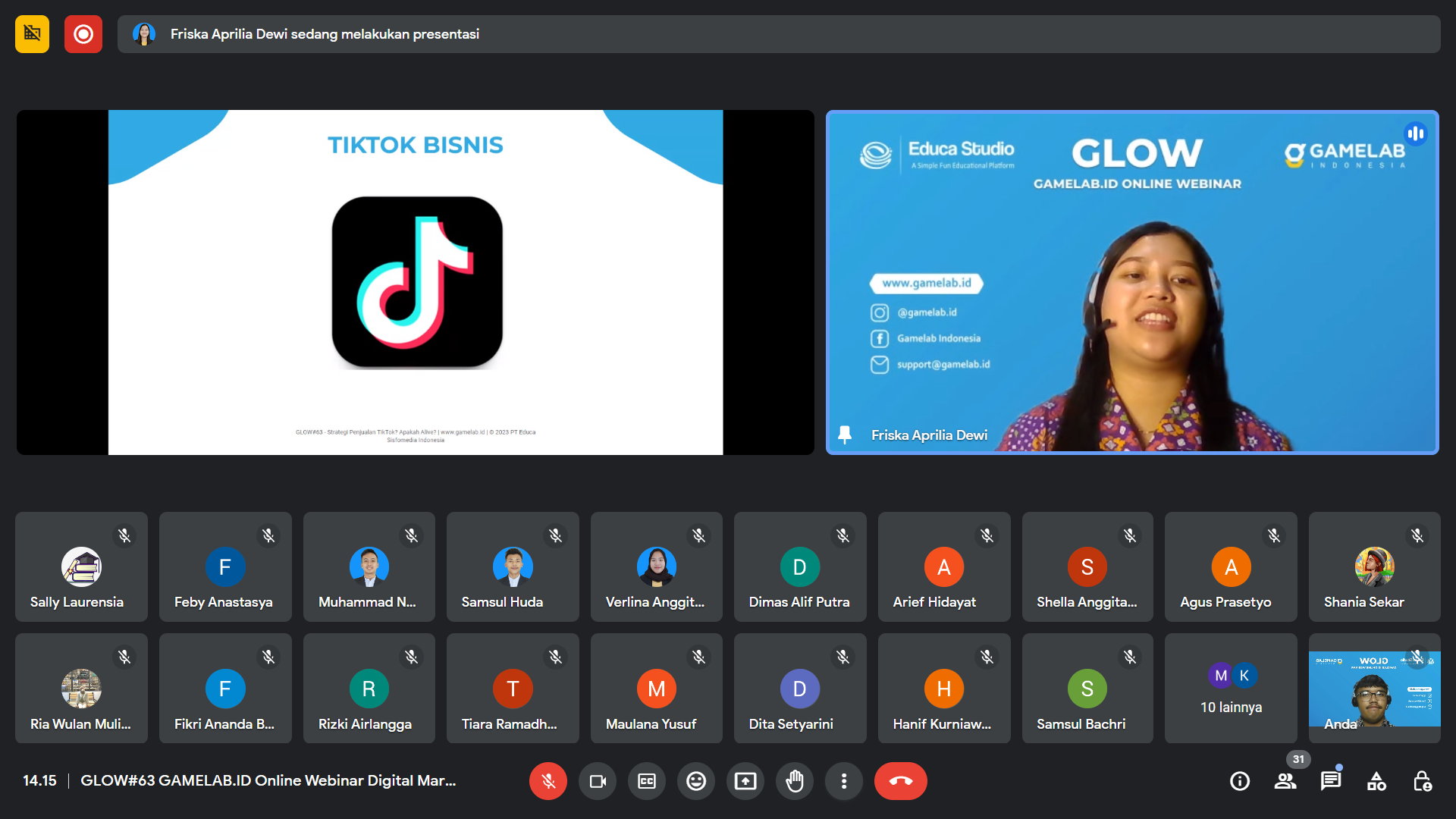Click muted mic icon on Maulana Yusuf
The width and height of the screenshot is (1456, 819).
(x=699, y=657)
